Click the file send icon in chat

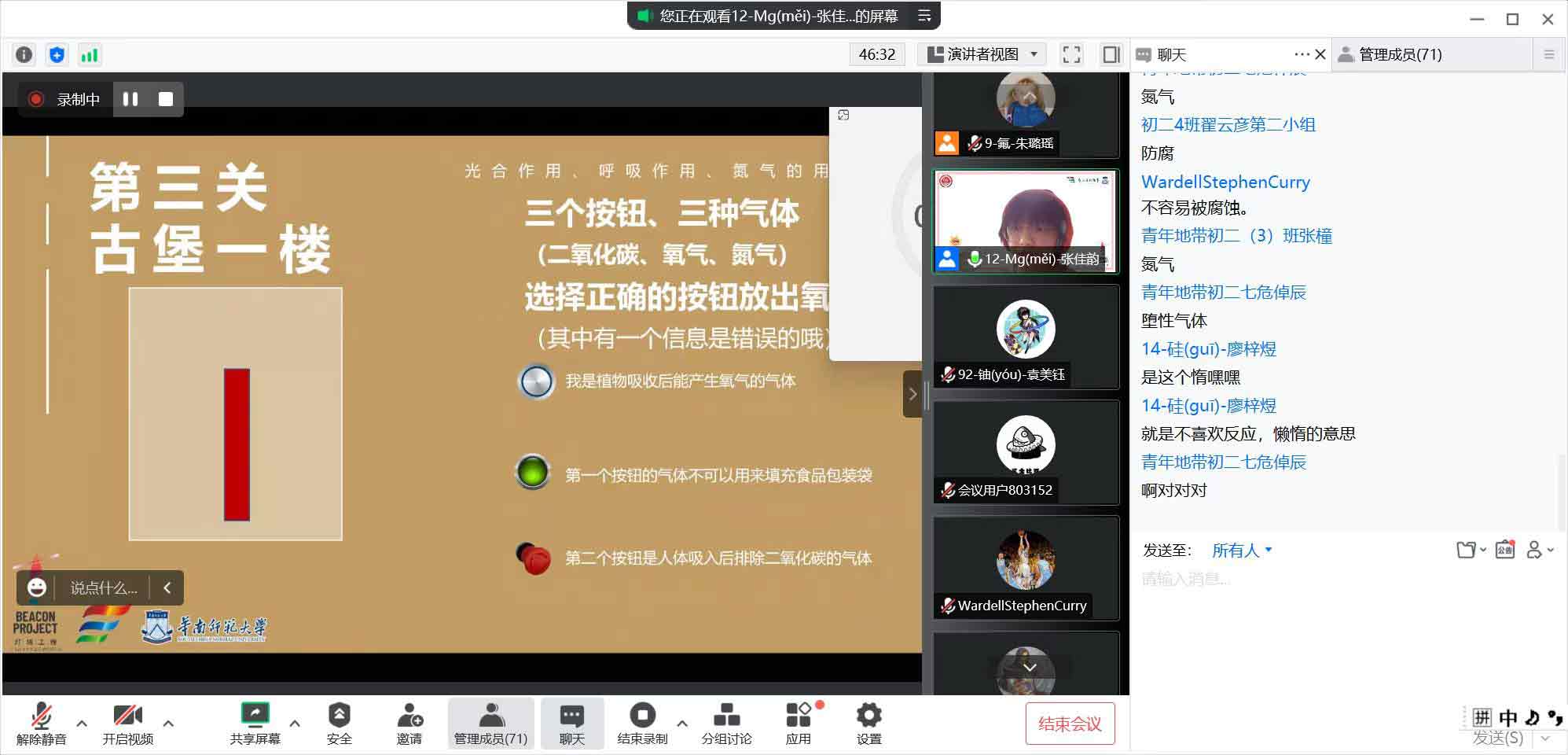pyautogui.click(x=1466, y=550)
